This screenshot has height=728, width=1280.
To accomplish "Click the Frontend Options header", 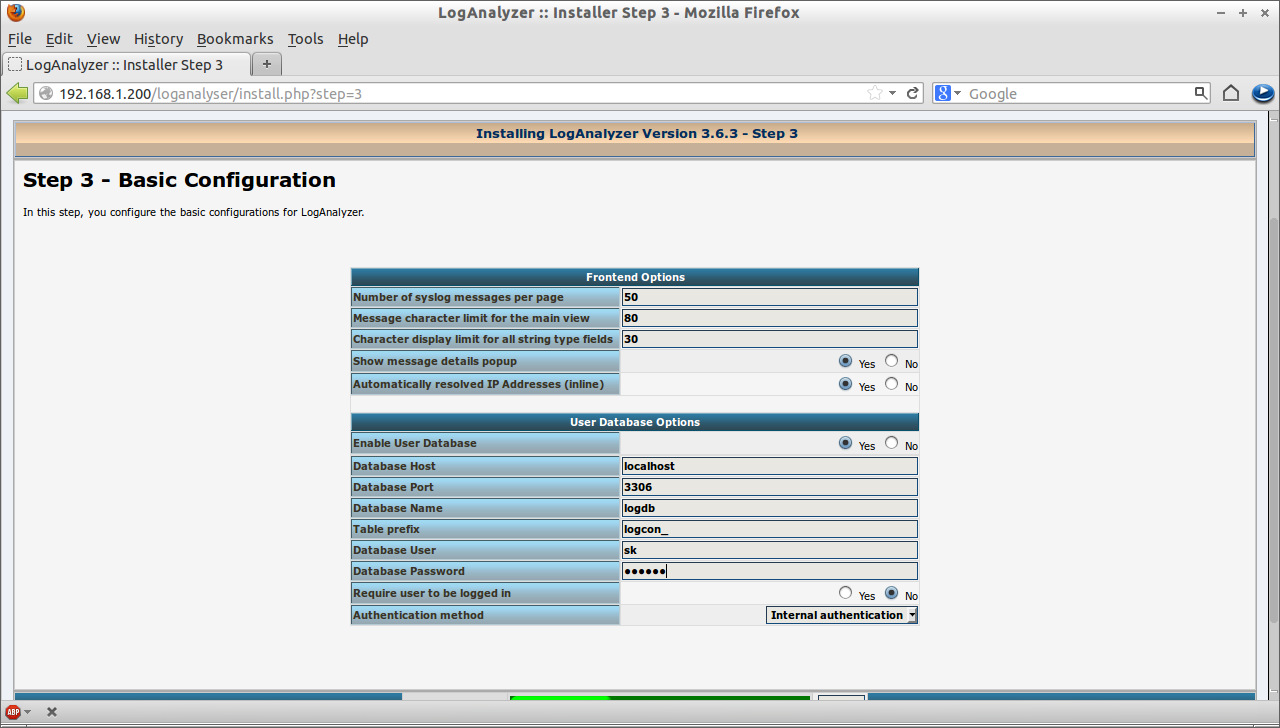I will click(635, 277).
